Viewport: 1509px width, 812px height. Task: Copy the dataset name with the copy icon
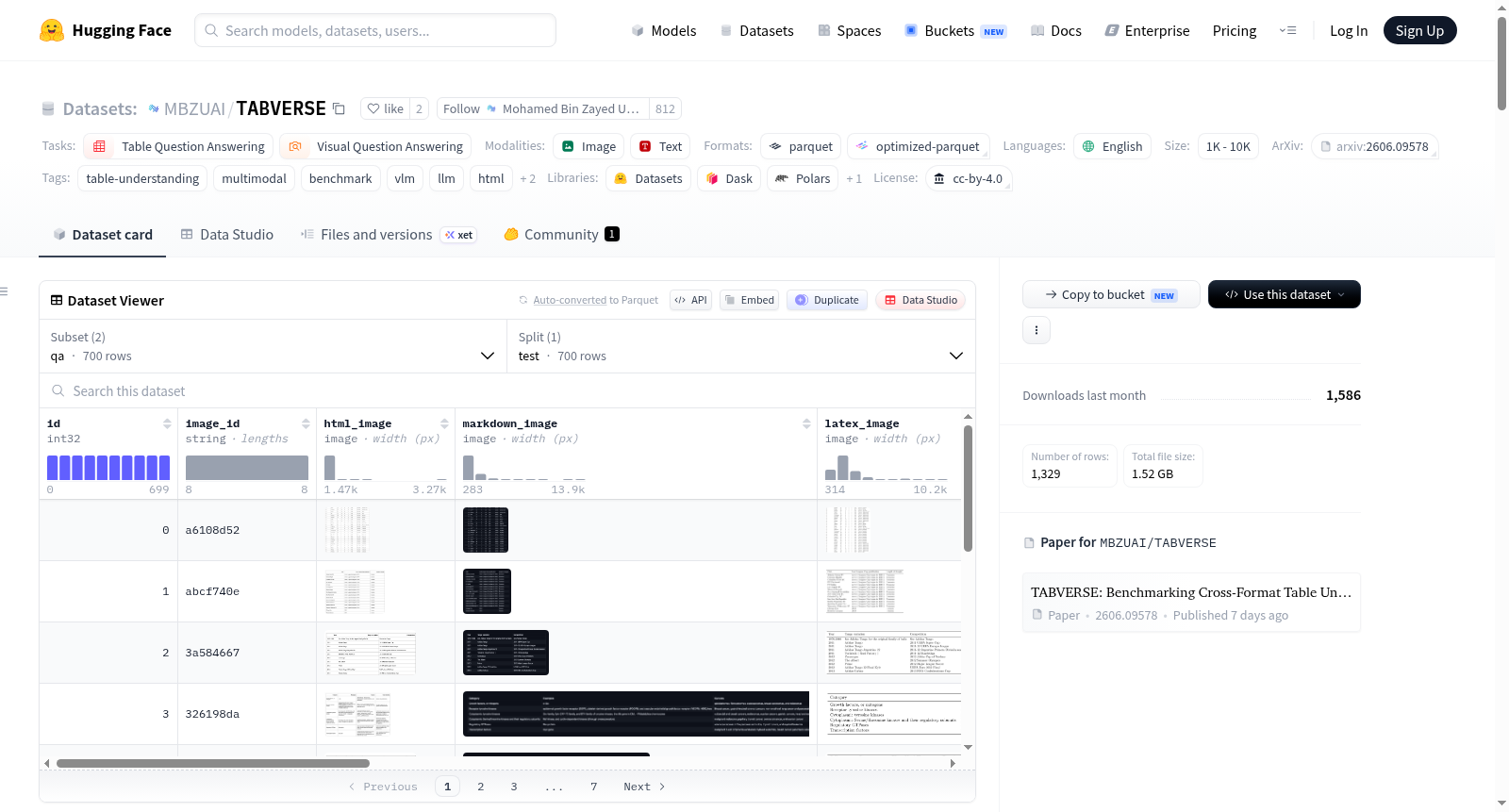tap(340, 108)
